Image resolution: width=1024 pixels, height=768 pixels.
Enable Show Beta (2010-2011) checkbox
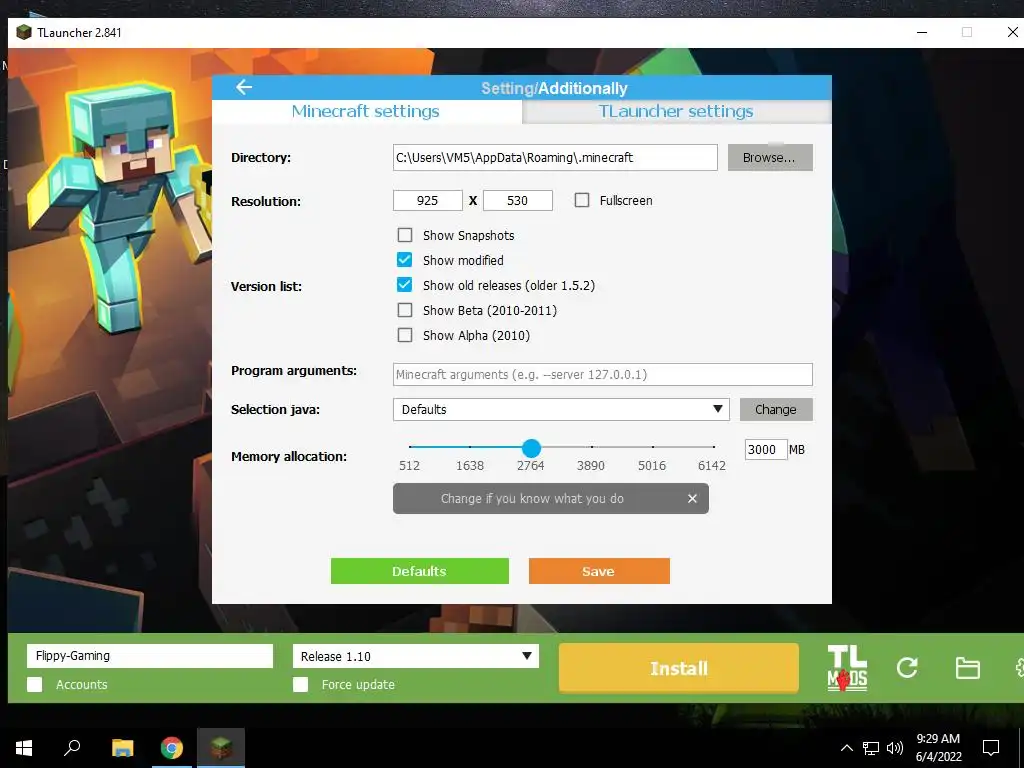[x=405, y=310]
